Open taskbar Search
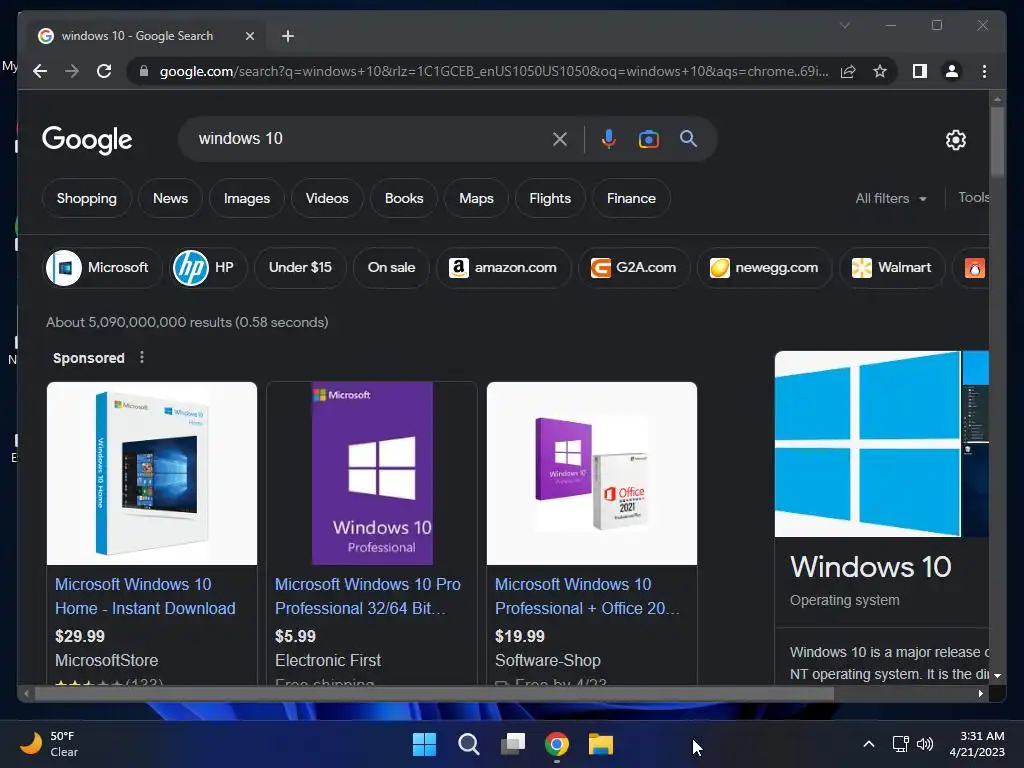The image size is (1024, 768). tap(469, 744)
